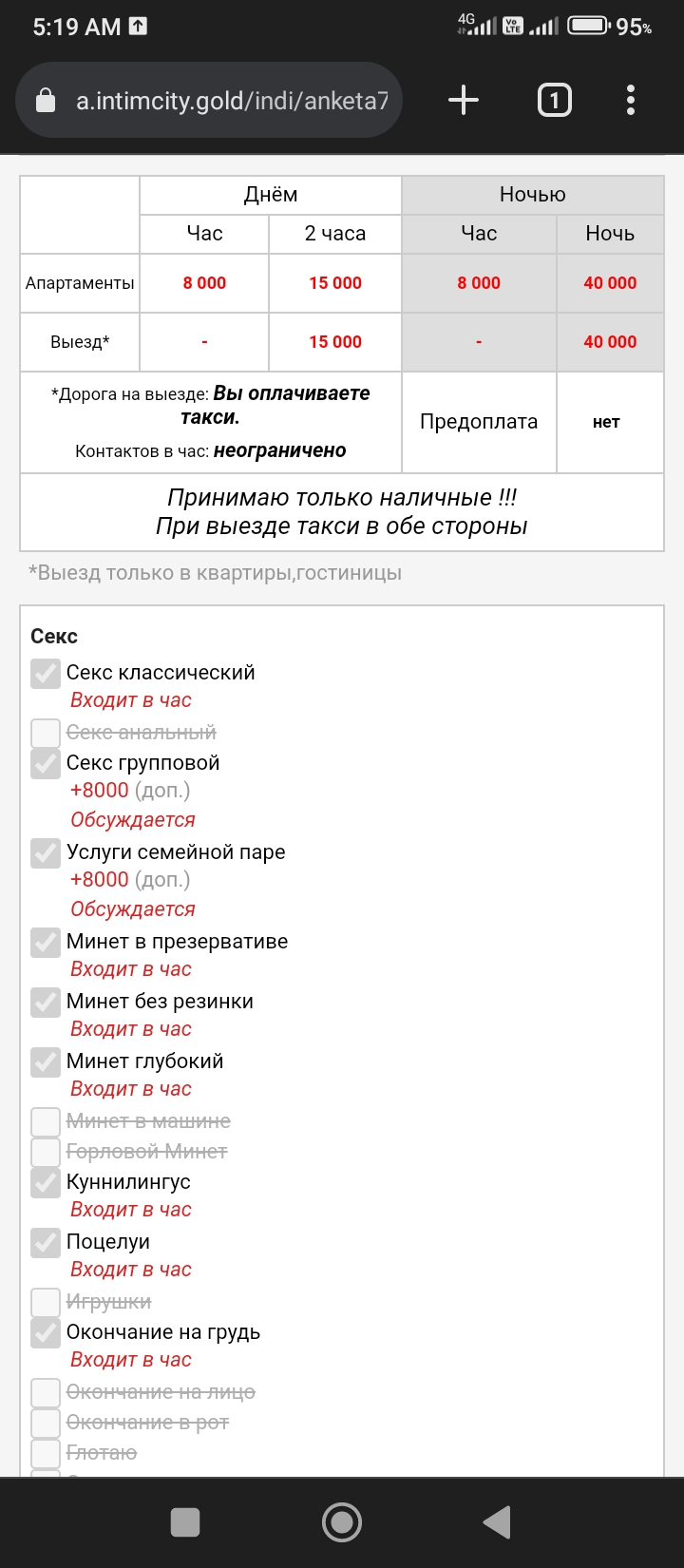
Task: Toggle the Поцелуи checkbox
Action: pos(46,1242)
